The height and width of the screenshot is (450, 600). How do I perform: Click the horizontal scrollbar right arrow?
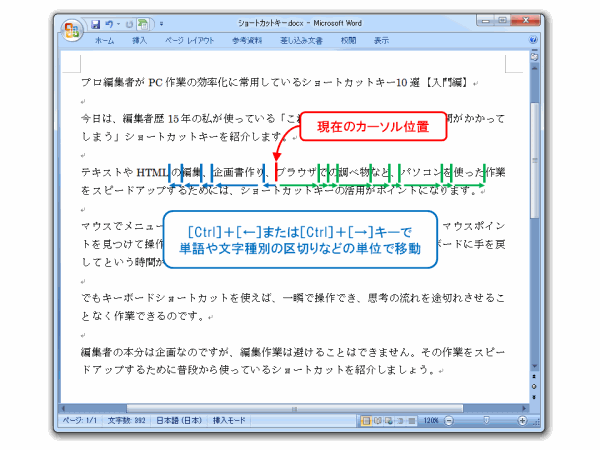(525, 408)
